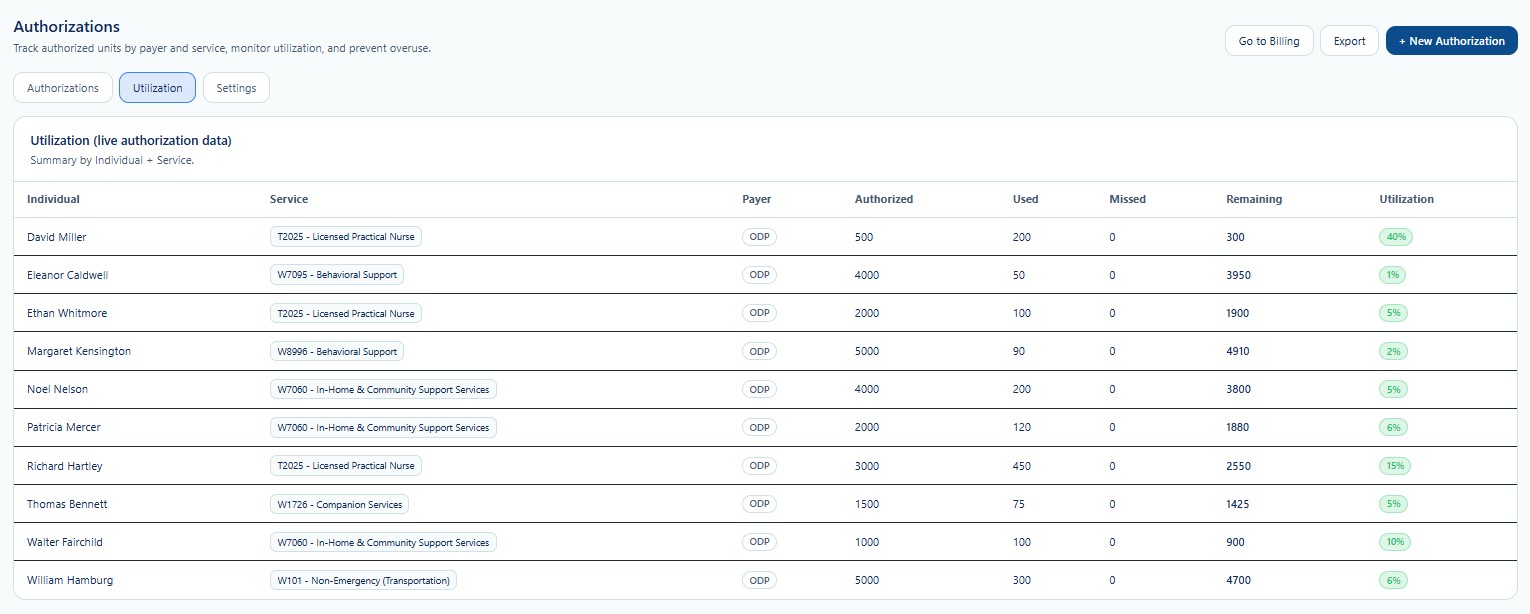
Task: Click William Hamburg's ODP payer badge
Action: 759,580
